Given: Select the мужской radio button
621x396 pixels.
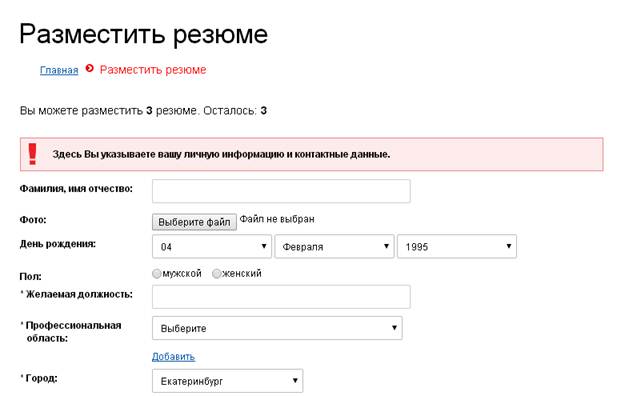Looking at the screenshot, I should 157,274.
